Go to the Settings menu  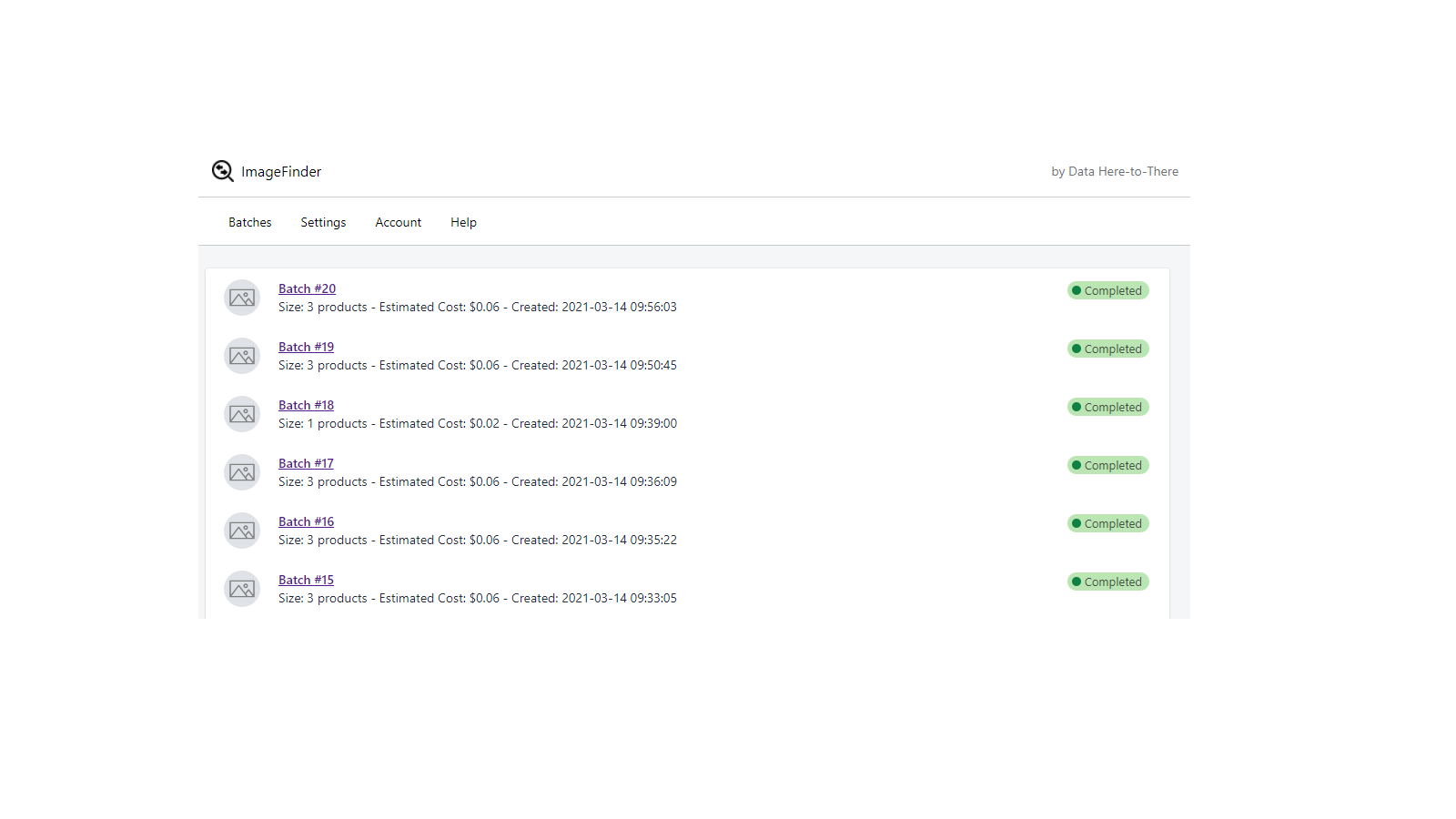click(323, 222)
